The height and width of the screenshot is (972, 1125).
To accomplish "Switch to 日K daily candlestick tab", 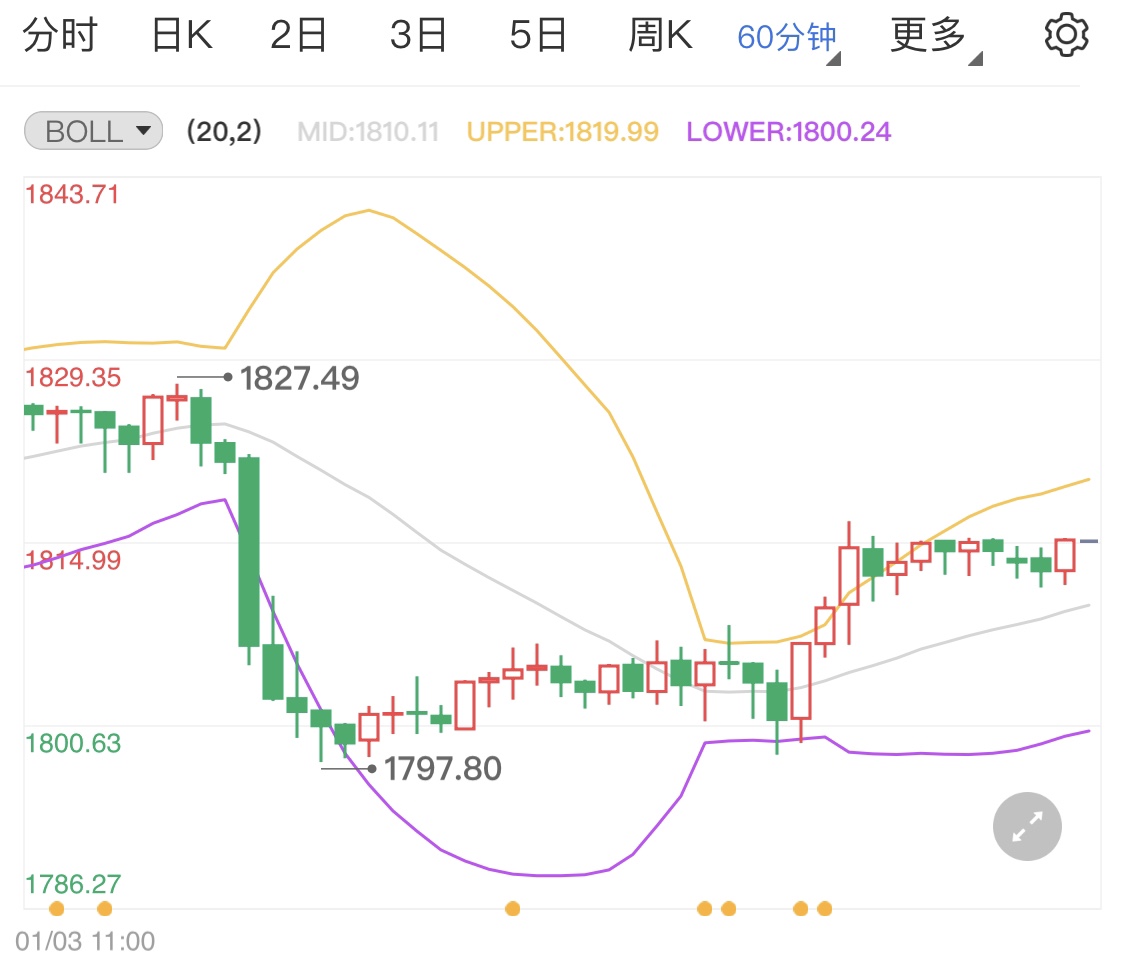I will [182, 35].
